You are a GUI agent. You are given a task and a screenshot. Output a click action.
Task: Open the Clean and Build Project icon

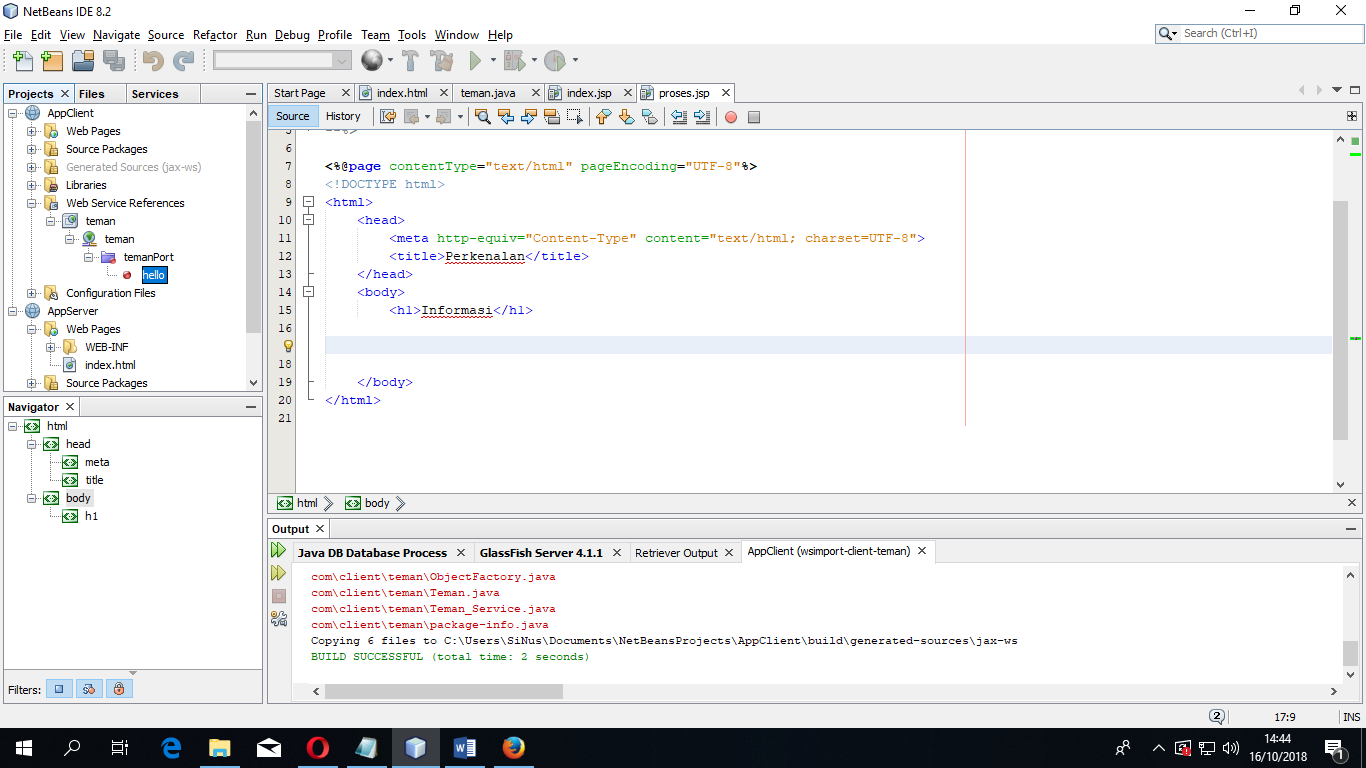(442, 60)
